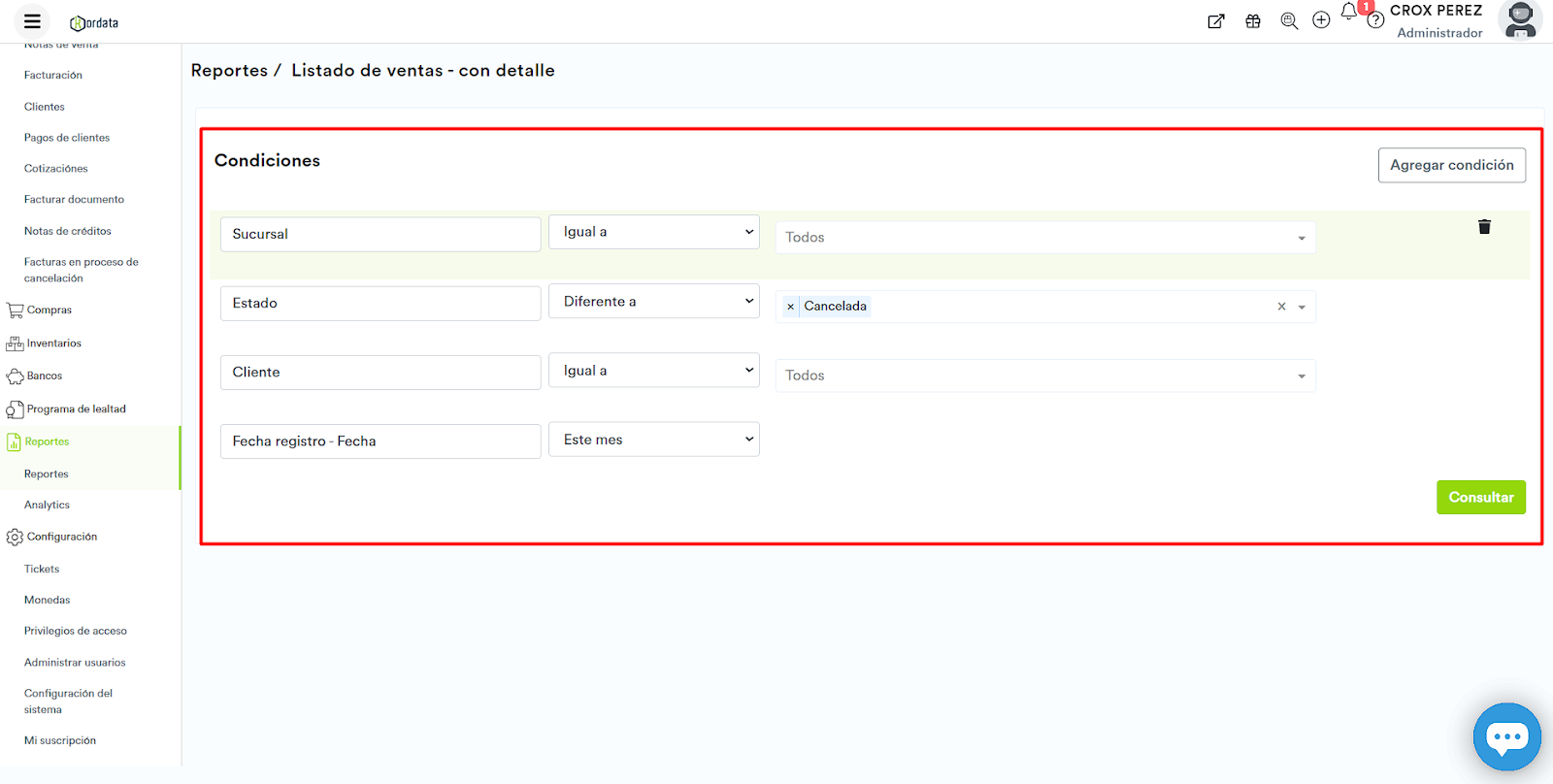The image size is (1553, 784).
Task: Remove the Cancelada tag from Estado
Action: 790,307
